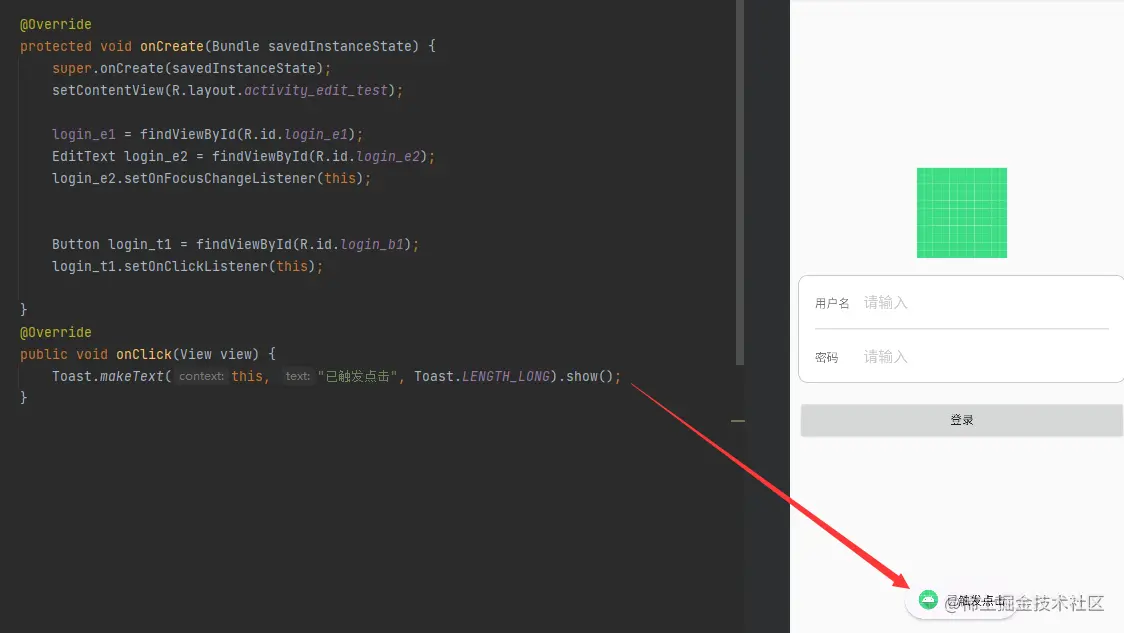Click the Toast.LENGTH_LONG constant
Image resolution: width=1124 pixels, height=633 pixels.
482,376
